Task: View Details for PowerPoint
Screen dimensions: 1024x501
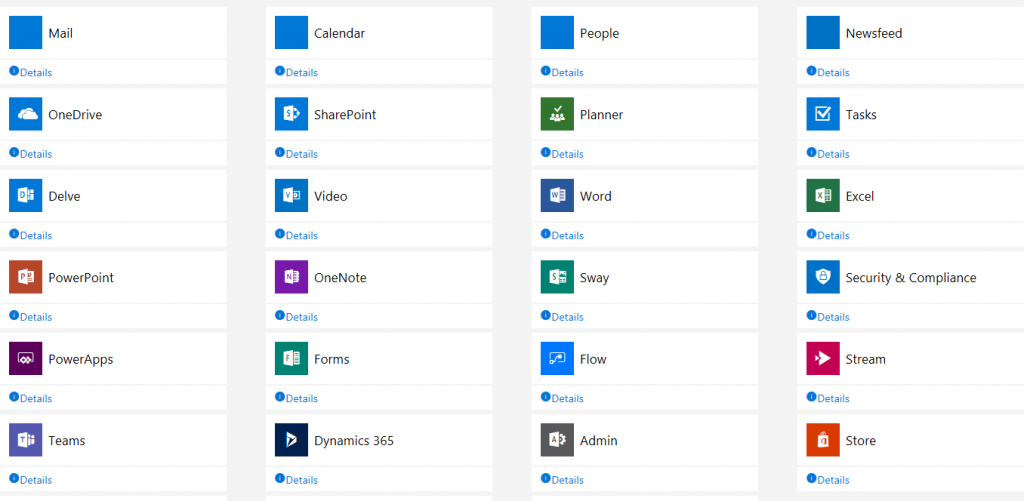Action: click(x=31, y=317)
